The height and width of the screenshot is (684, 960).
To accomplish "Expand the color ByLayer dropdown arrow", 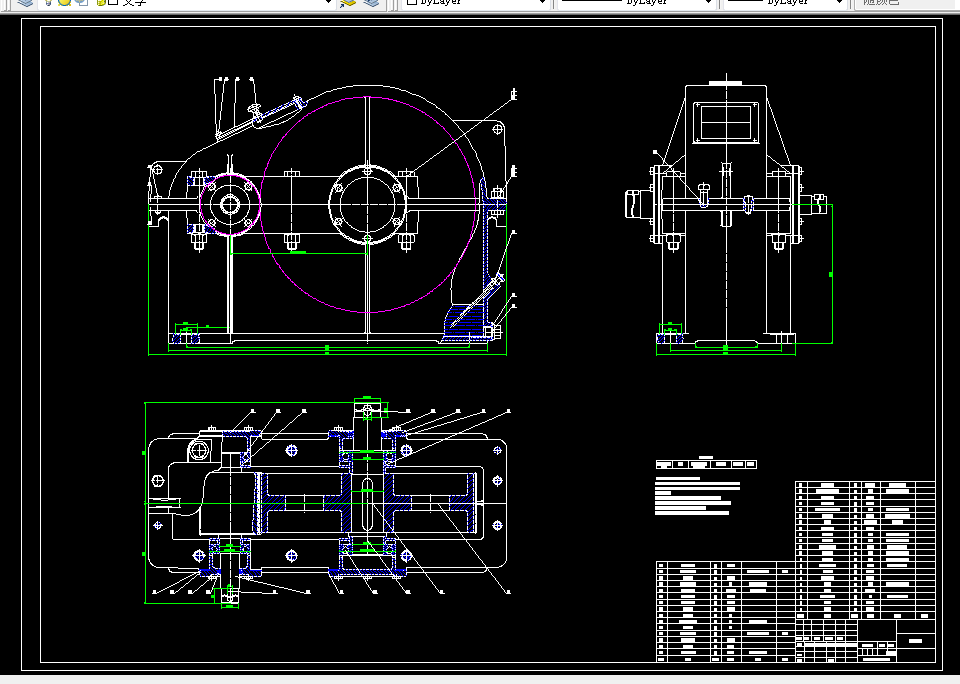I will click(541, 2).
